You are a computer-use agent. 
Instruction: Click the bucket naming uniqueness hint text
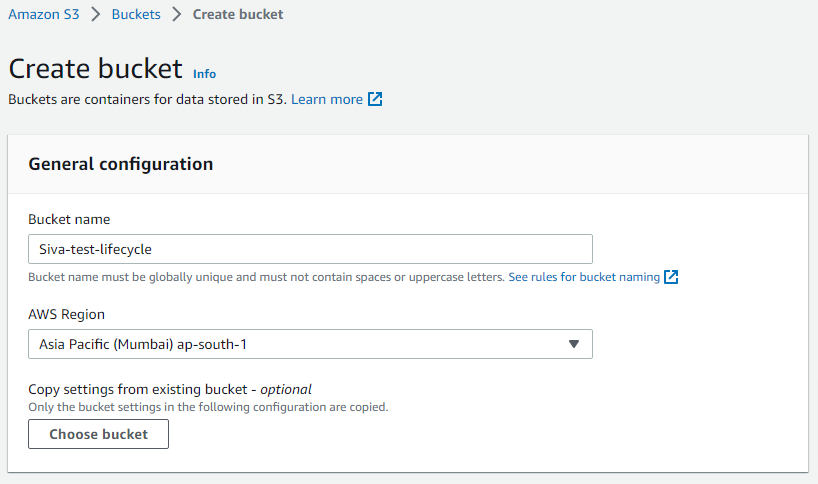coord(267,277)
